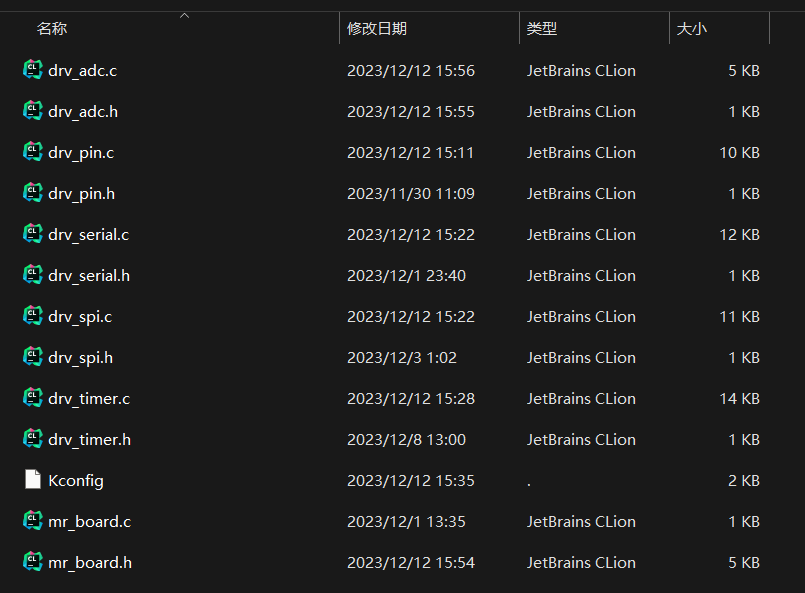Sort files by the 修改日期 column header
Screen dimensions: 805x593
click(x=378, y=30)
